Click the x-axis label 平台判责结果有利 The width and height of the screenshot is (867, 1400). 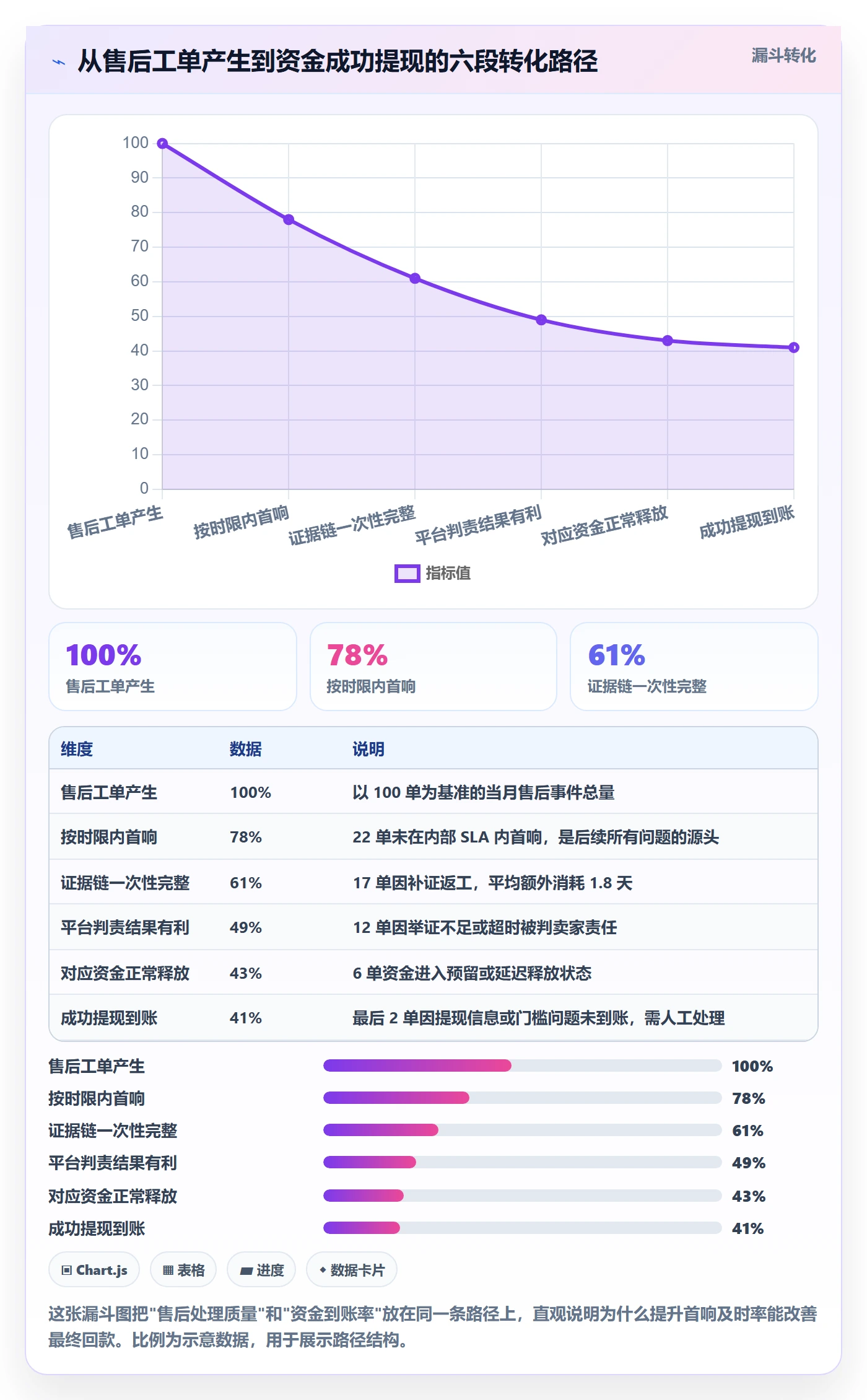click(x=478, y=525)
